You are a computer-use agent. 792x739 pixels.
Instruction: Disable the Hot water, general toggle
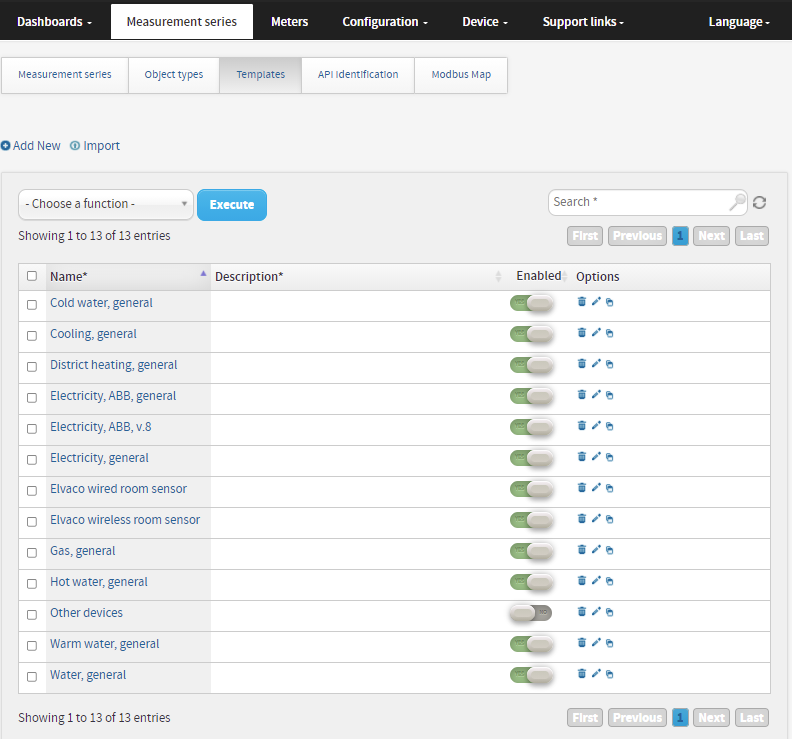[x=531, y=582]
